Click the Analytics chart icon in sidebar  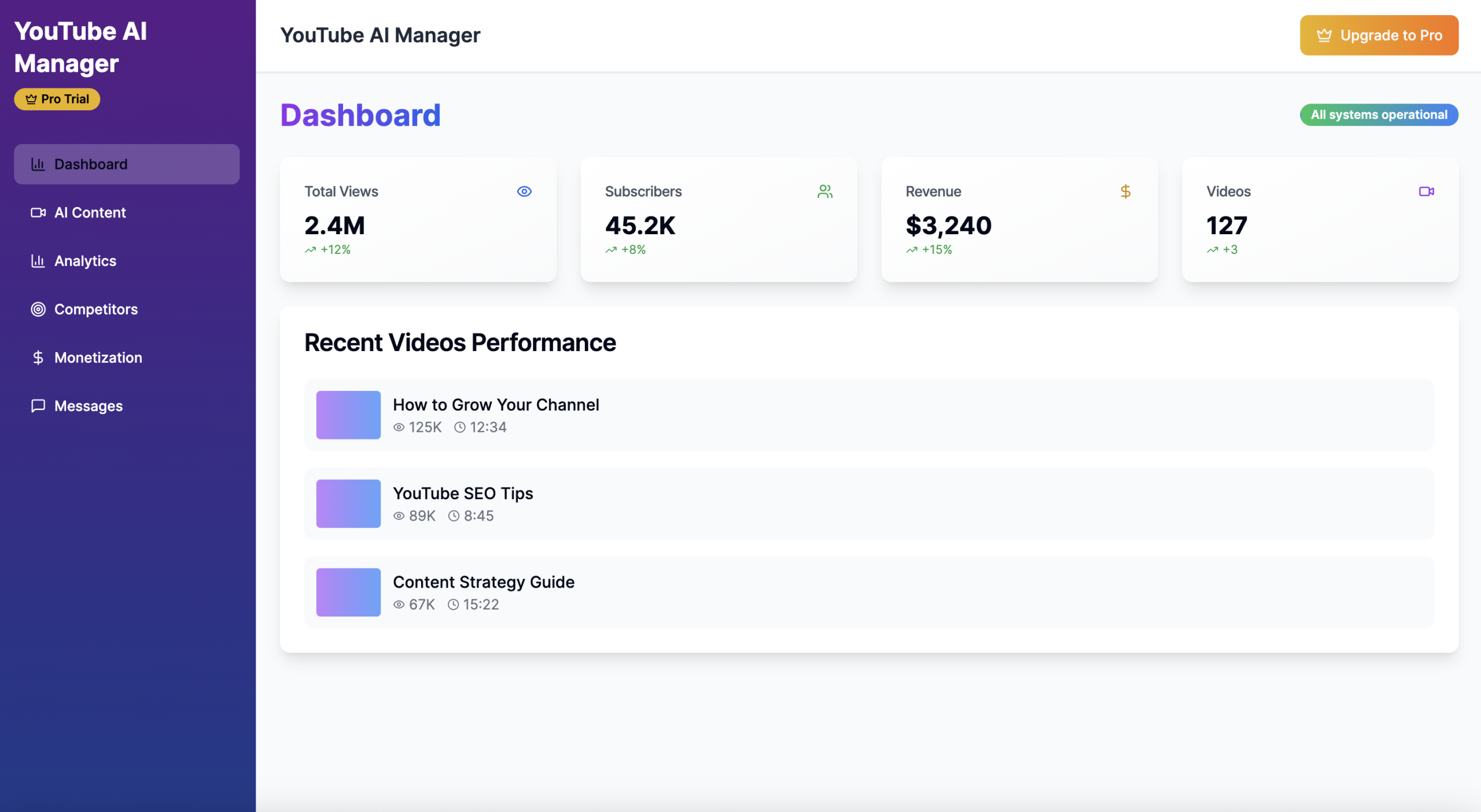point(38,261)
